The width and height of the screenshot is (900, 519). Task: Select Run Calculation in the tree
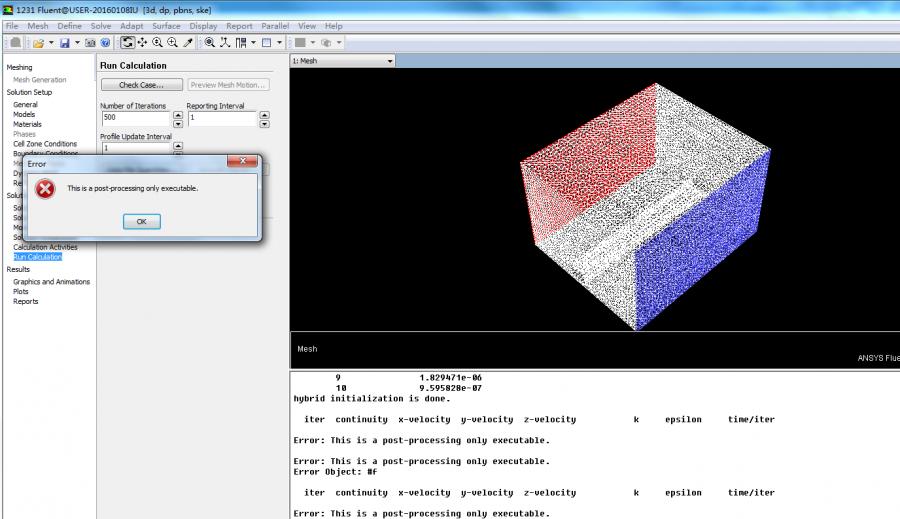coord(37,257)
